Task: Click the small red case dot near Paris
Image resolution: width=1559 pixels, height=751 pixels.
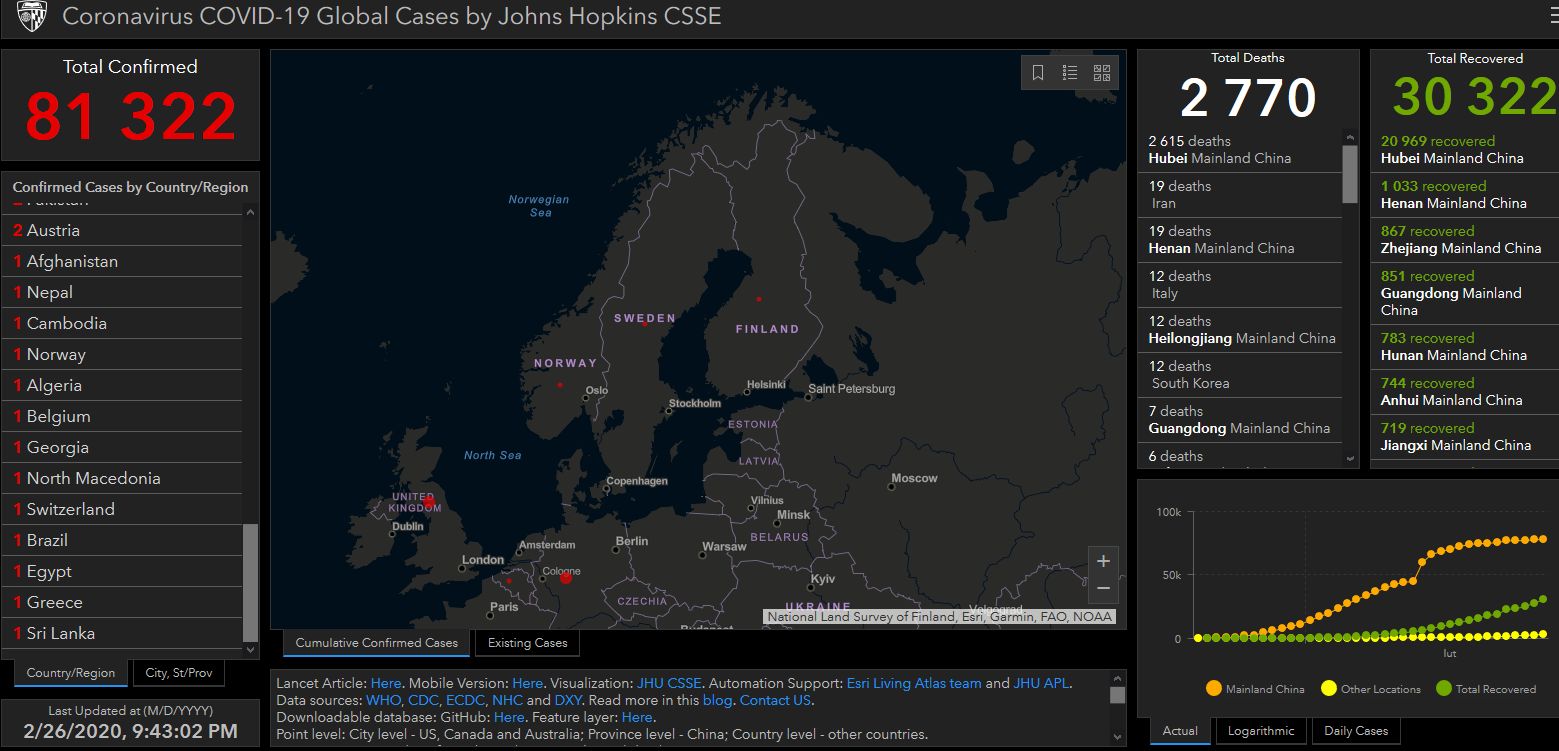Action: pos(508,581)
